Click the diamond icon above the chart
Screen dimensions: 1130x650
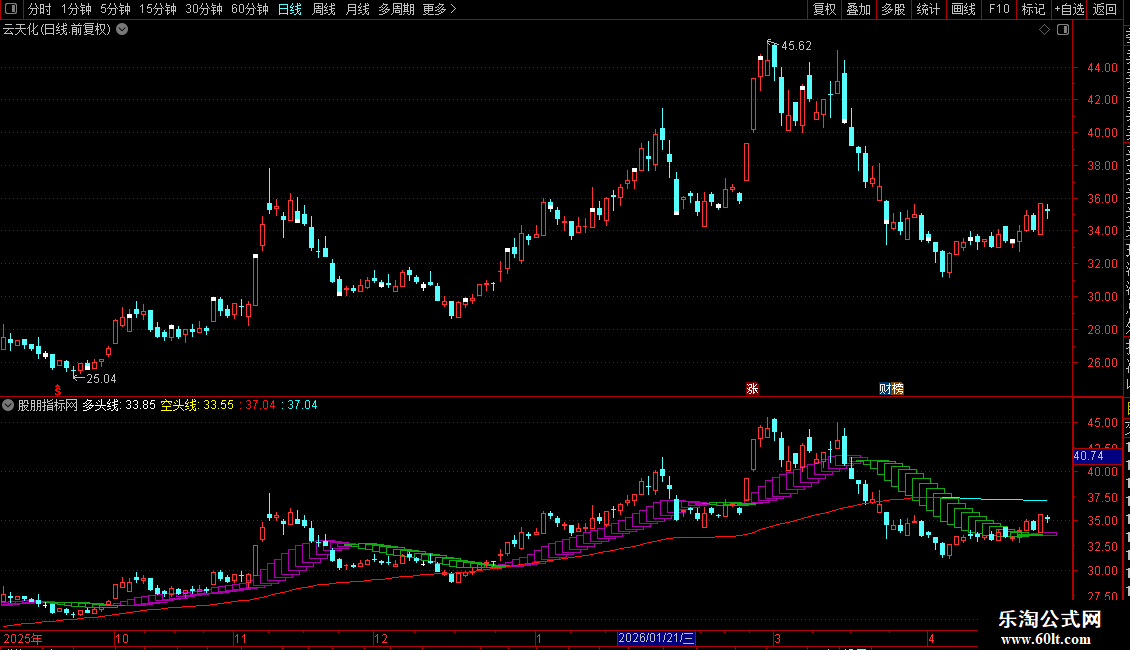tap(1044, 30)
